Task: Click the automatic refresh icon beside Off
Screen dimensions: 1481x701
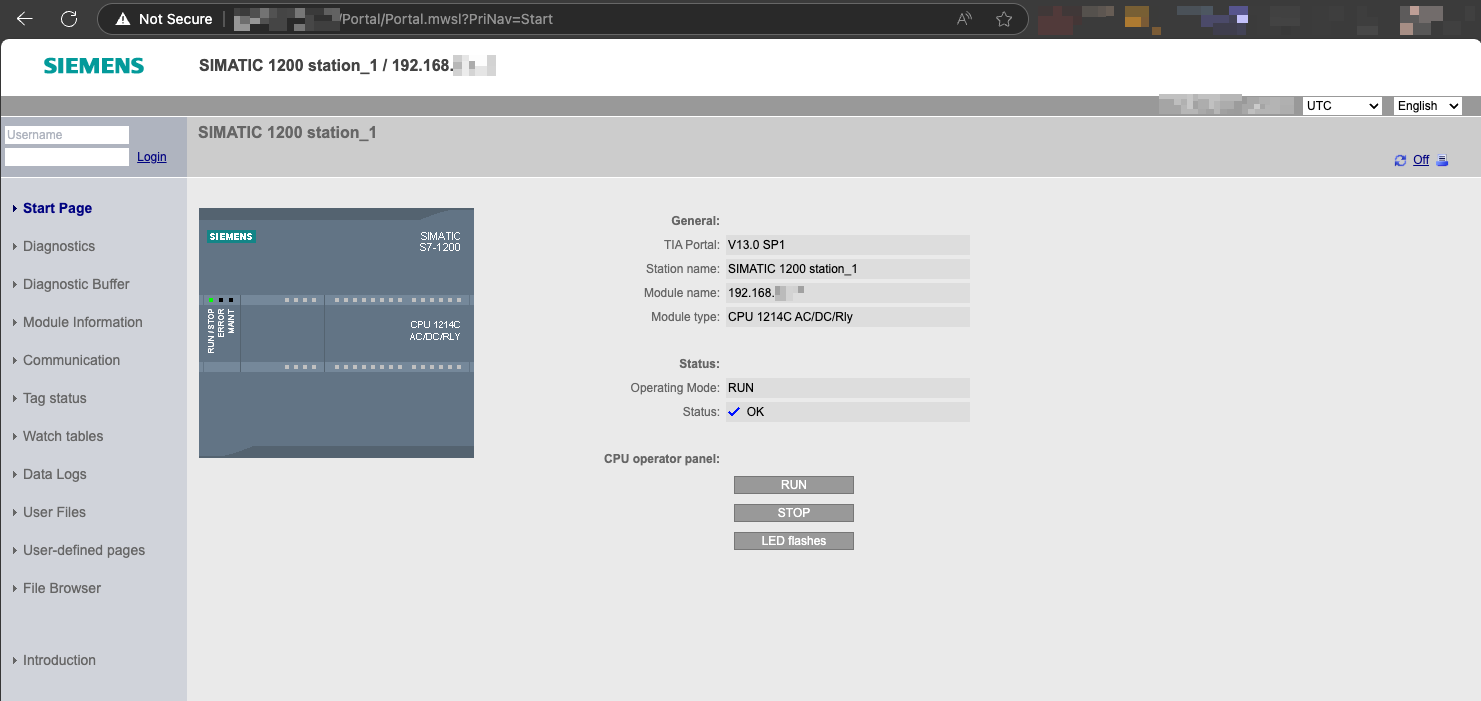Action: [1400, 161]
